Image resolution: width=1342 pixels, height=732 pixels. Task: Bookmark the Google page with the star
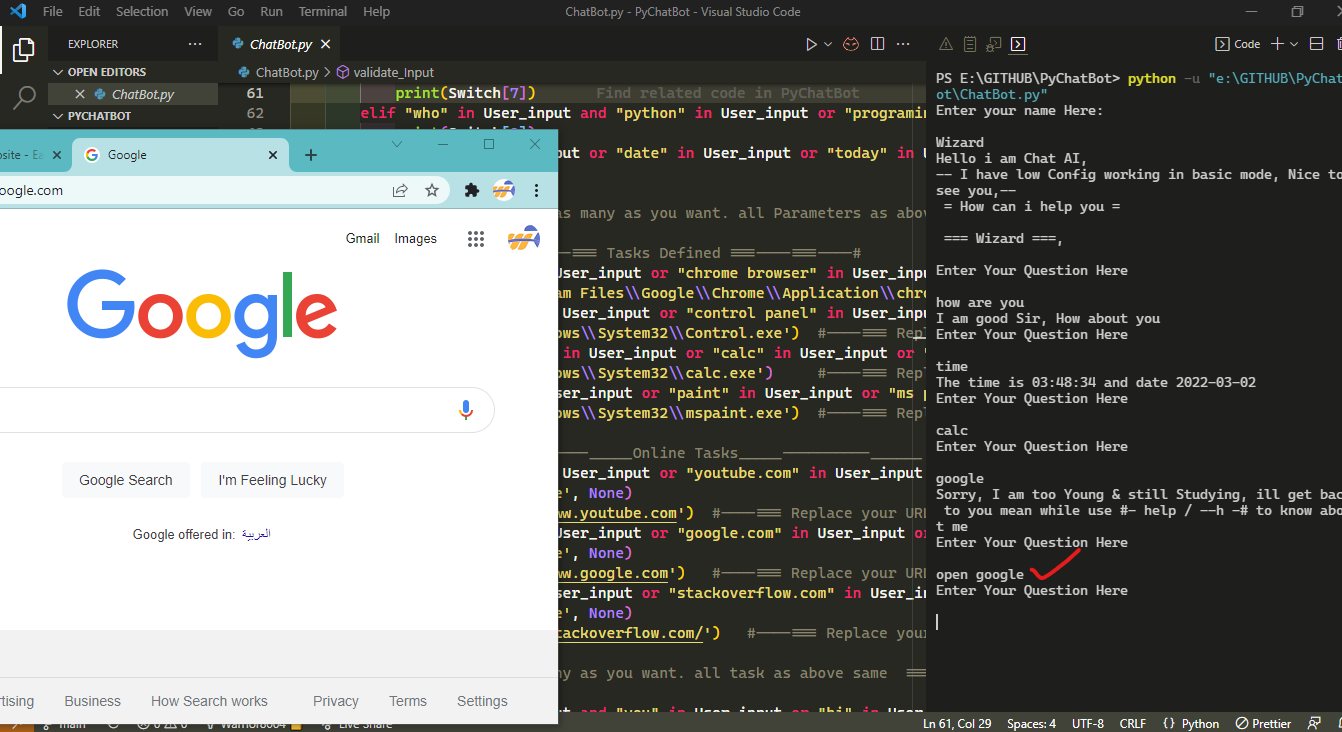coord(431,189)
